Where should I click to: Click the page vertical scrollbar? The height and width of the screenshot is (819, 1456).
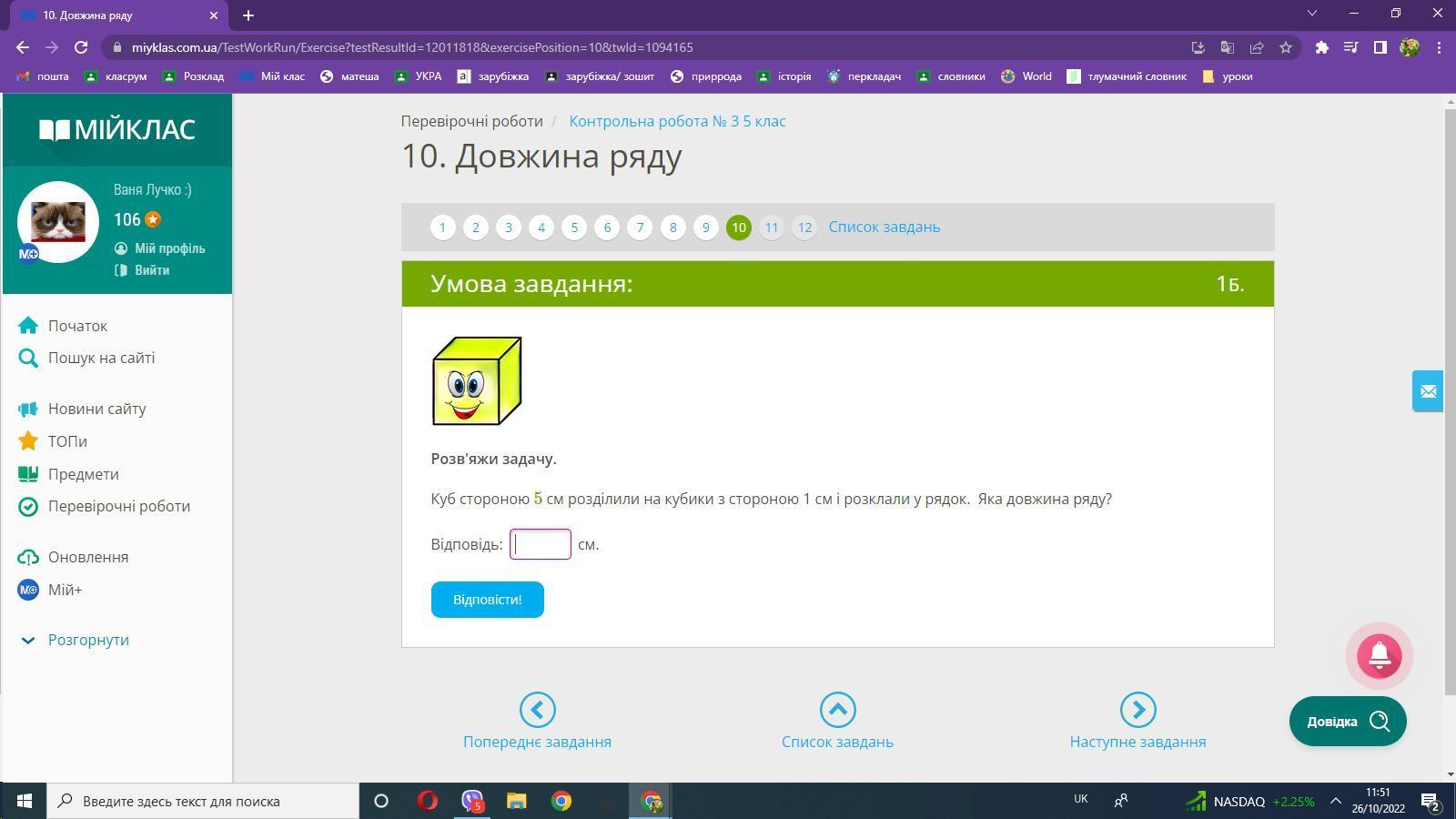tap(1450, 400)
